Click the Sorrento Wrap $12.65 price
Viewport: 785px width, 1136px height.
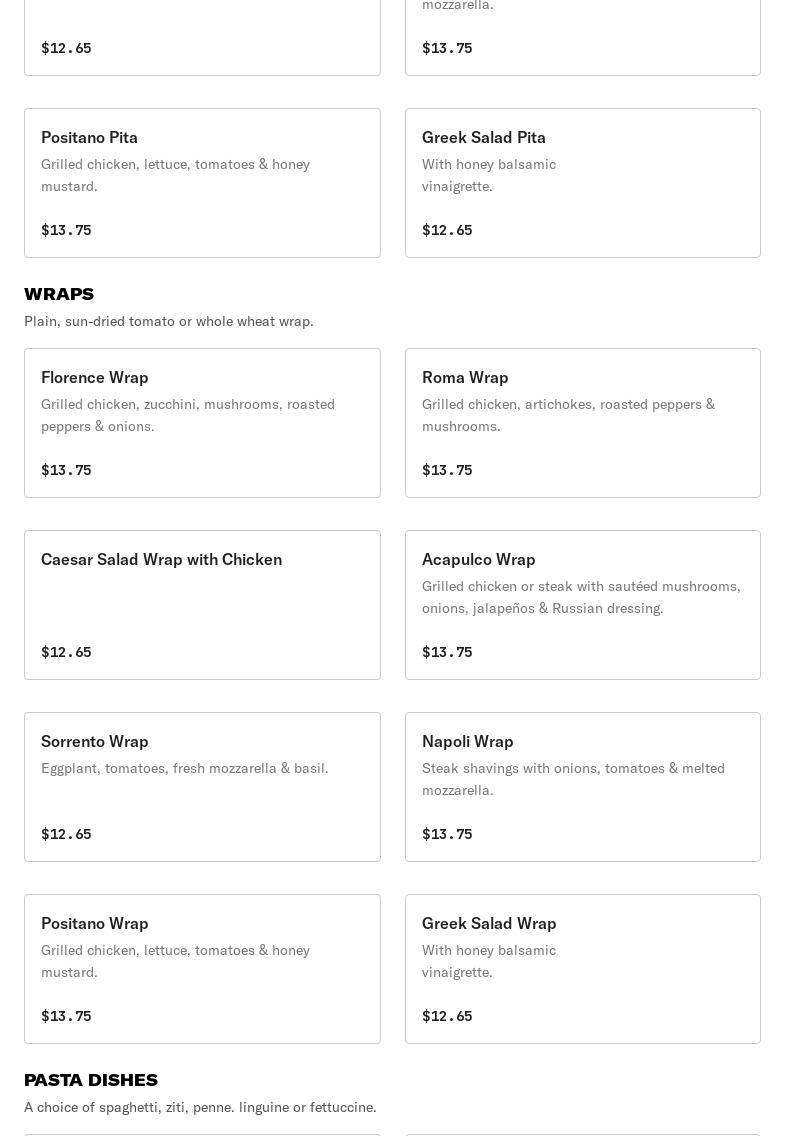coord(66,834)
